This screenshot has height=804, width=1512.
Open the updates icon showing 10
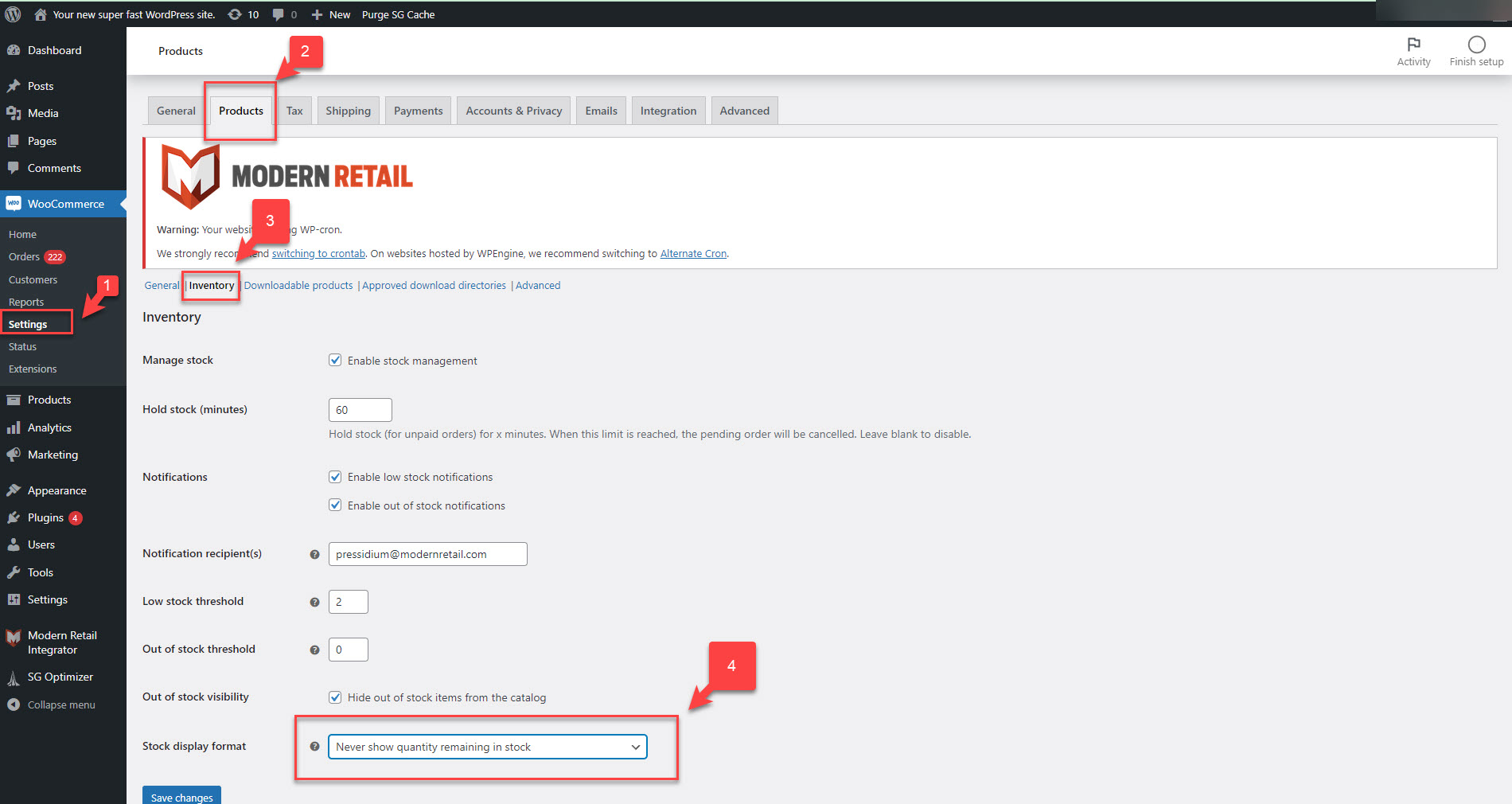pyautogui.click(x=235, y=14)
